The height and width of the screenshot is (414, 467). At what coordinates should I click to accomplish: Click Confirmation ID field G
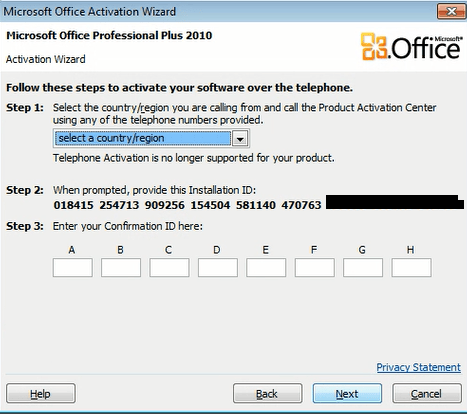(363, 267)
